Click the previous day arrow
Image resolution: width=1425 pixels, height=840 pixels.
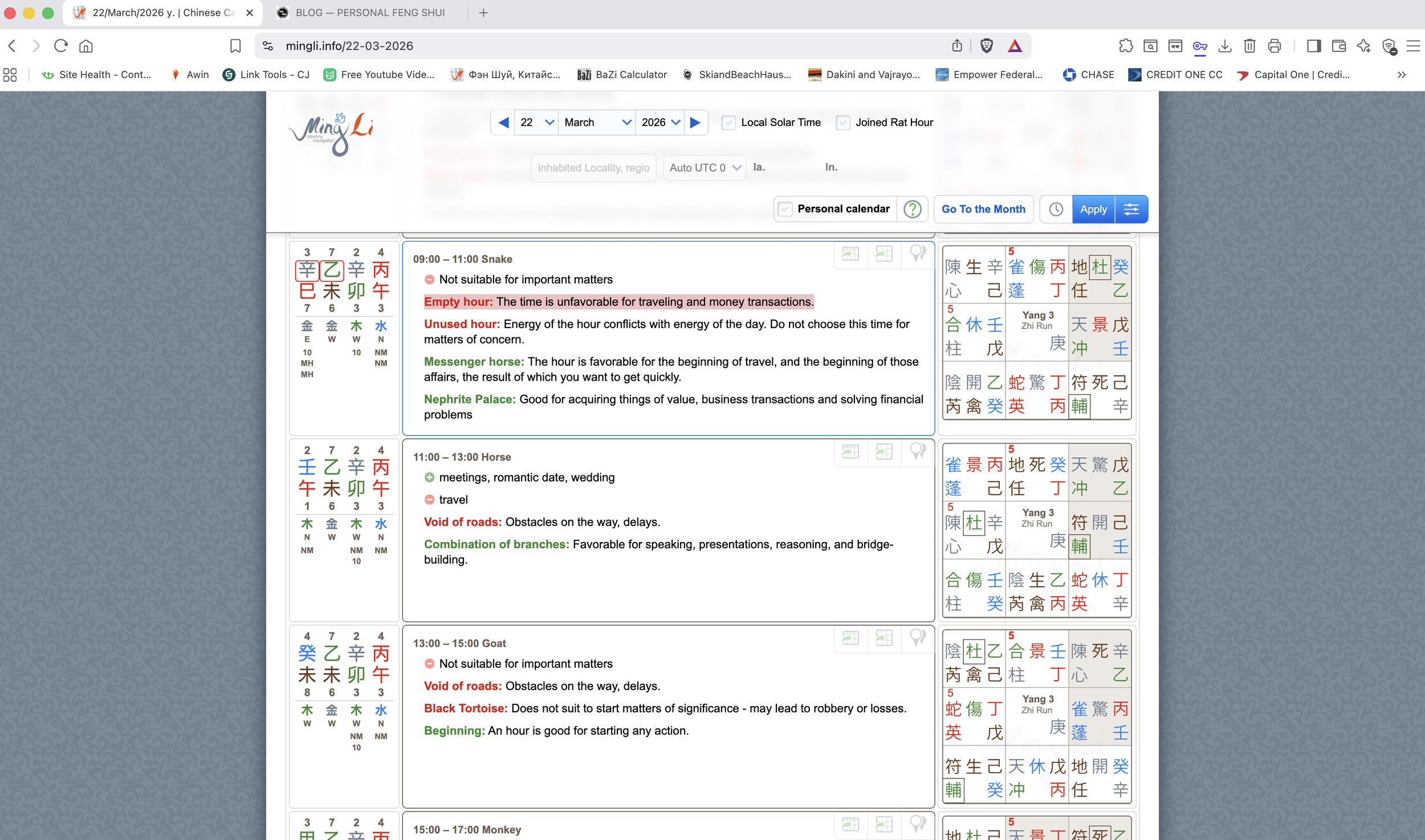pos(503,123)
